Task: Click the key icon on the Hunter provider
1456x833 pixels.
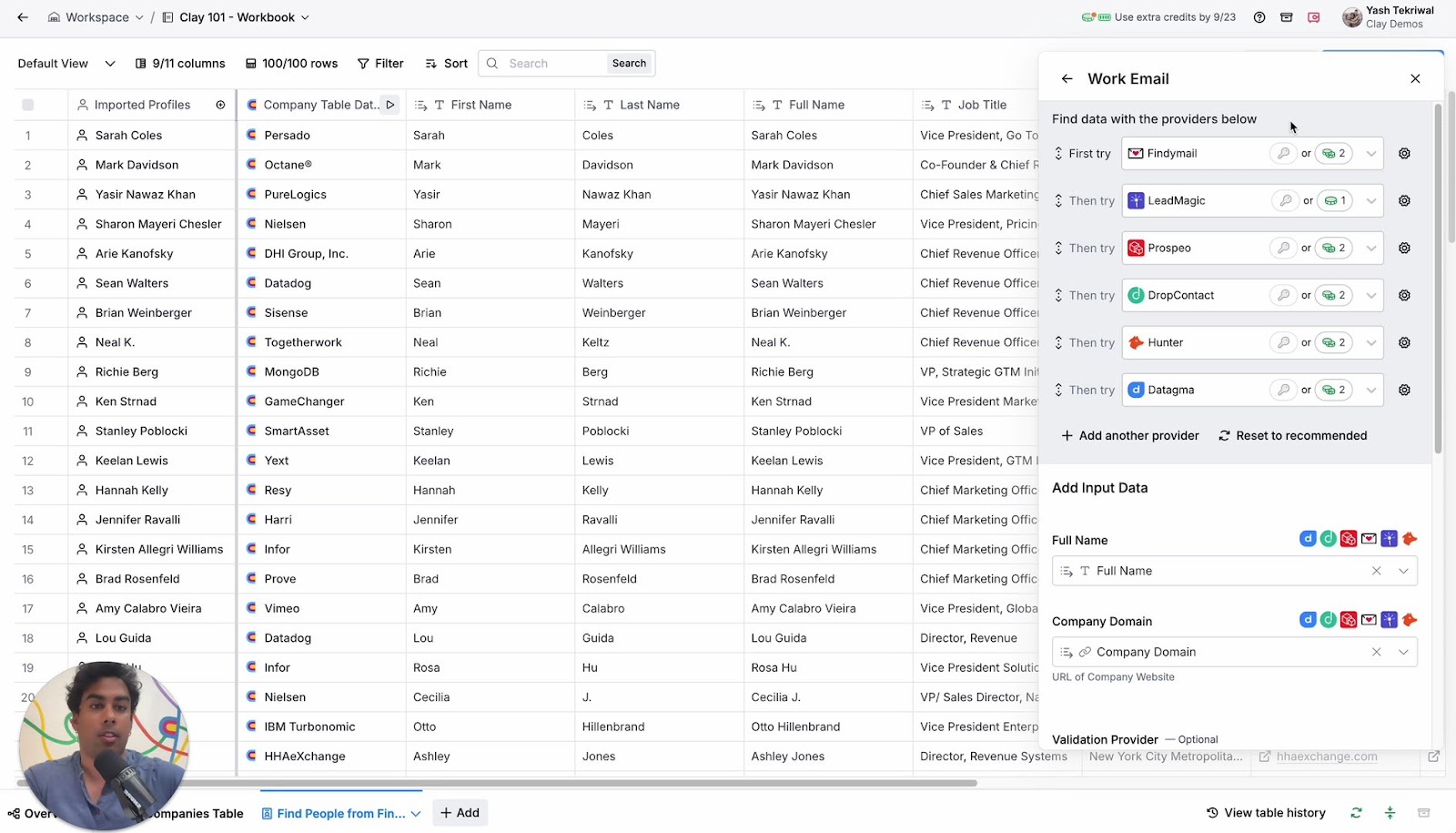Action: coord(1283,342)
